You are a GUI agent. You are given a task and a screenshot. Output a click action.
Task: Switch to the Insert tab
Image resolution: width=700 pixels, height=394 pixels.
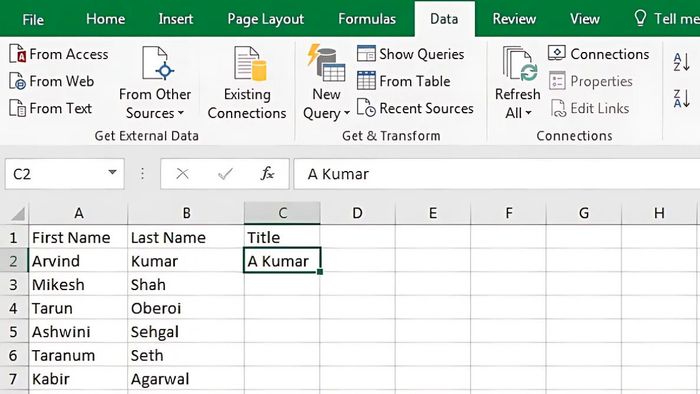coord(175,19)
